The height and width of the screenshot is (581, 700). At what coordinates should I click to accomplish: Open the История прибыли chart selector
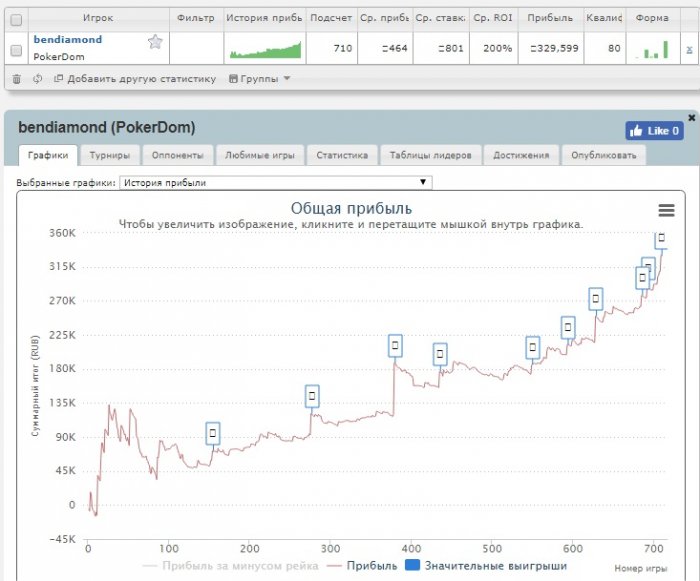pos(275,182)
